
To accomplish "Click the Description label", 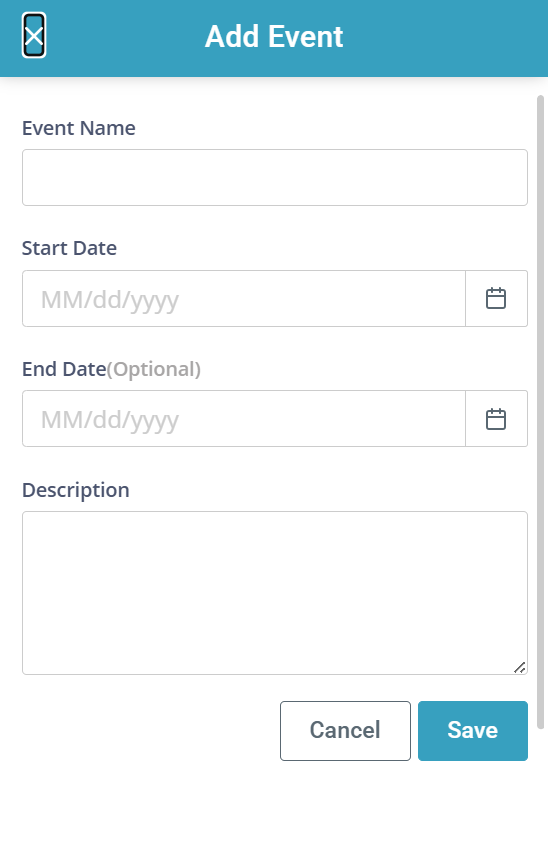I will (x=76, y=490).
